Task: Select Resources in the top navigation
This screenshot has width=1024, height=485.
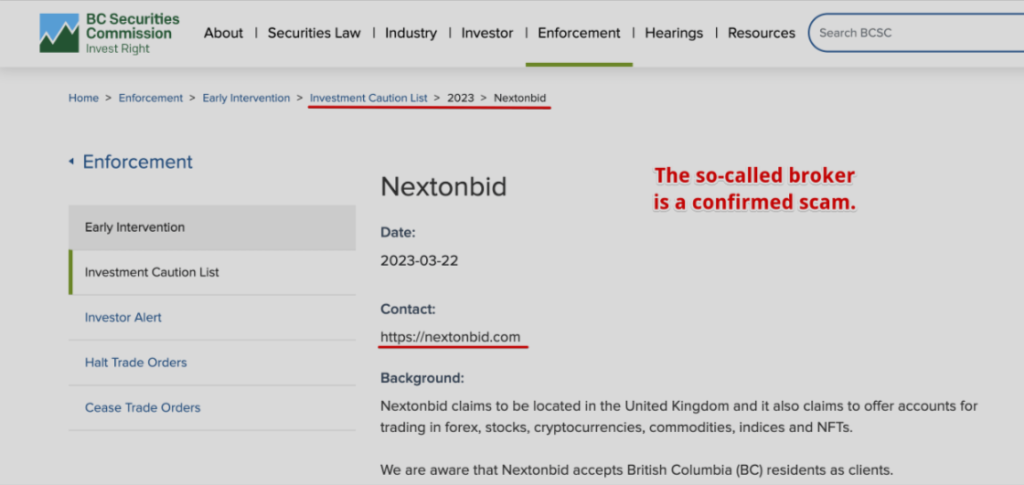Action: pos(761,33)
